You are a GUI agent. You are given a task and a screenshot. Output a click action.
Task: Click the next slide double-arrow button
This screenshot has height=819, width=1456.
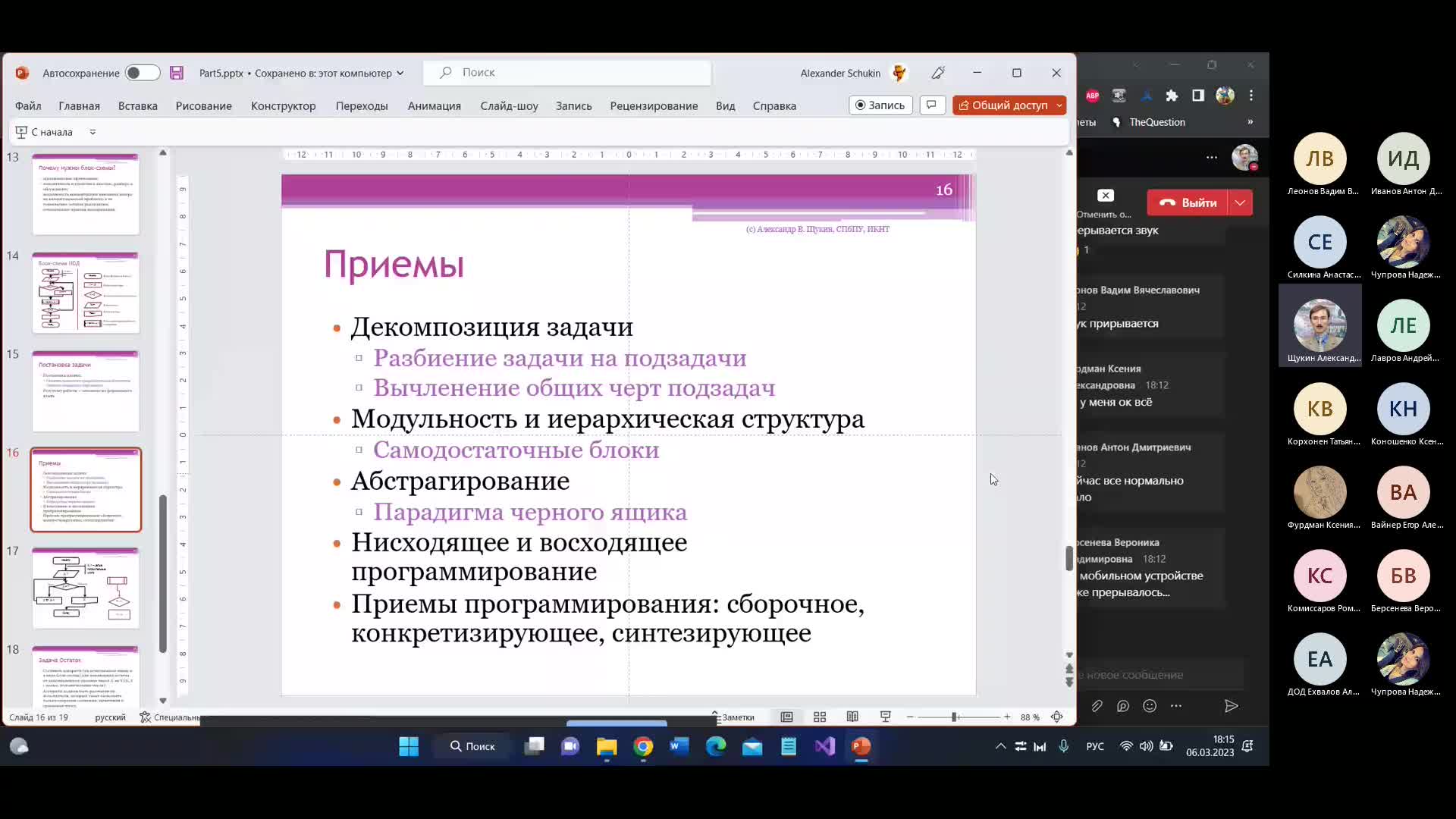(x=1069, y=682)
